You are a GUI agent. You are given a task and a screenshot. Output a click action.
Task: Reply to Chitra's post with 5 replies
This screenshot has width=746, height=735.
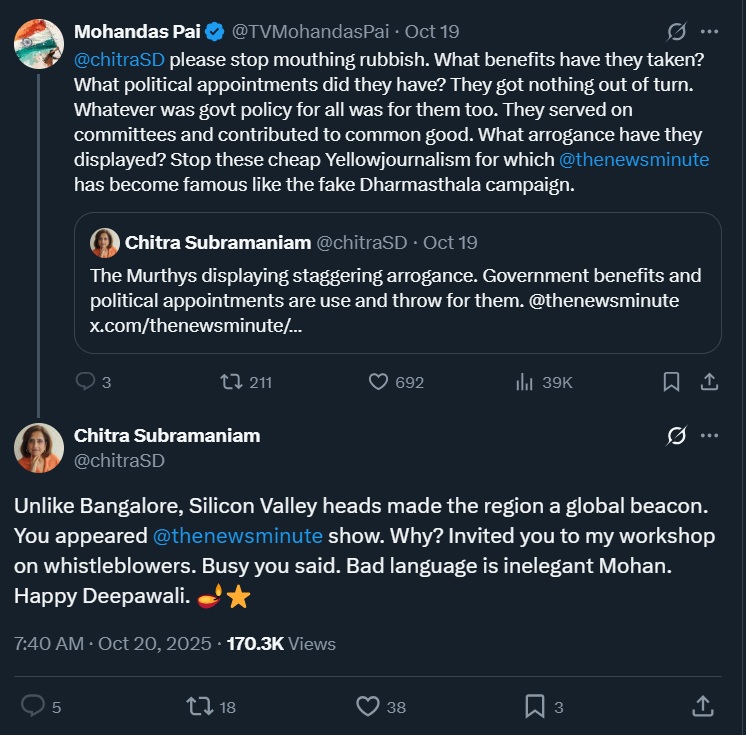click(33, 707)
